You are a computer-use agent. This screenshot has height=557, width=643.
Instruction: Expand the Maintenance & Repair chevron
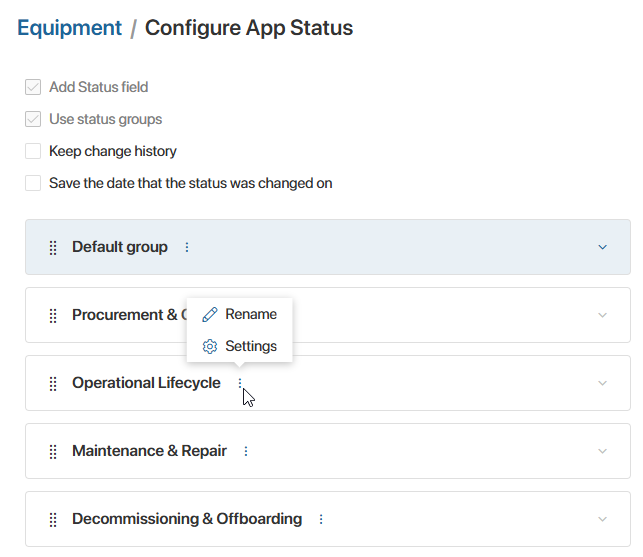(602, 451)
